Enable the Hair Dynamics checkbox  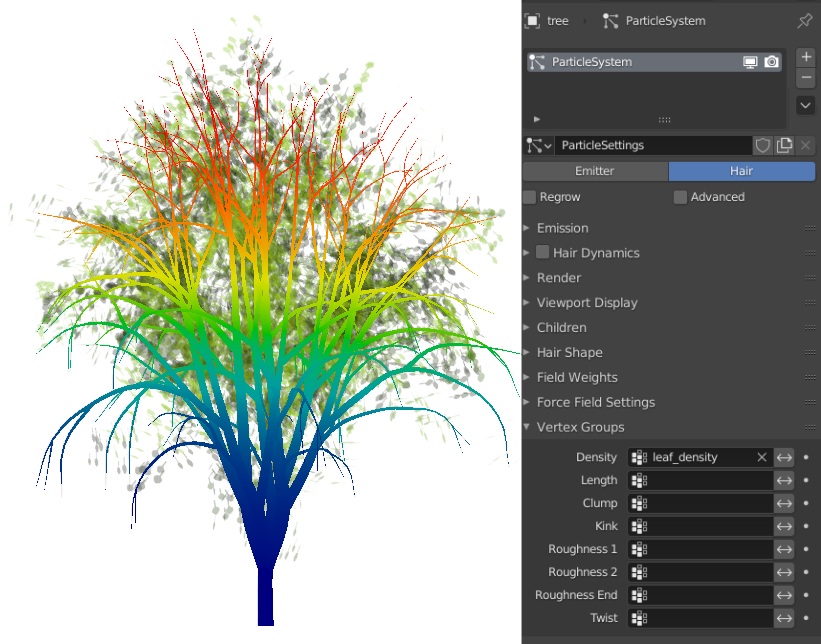pyautogui.click(x=542, y=252)
